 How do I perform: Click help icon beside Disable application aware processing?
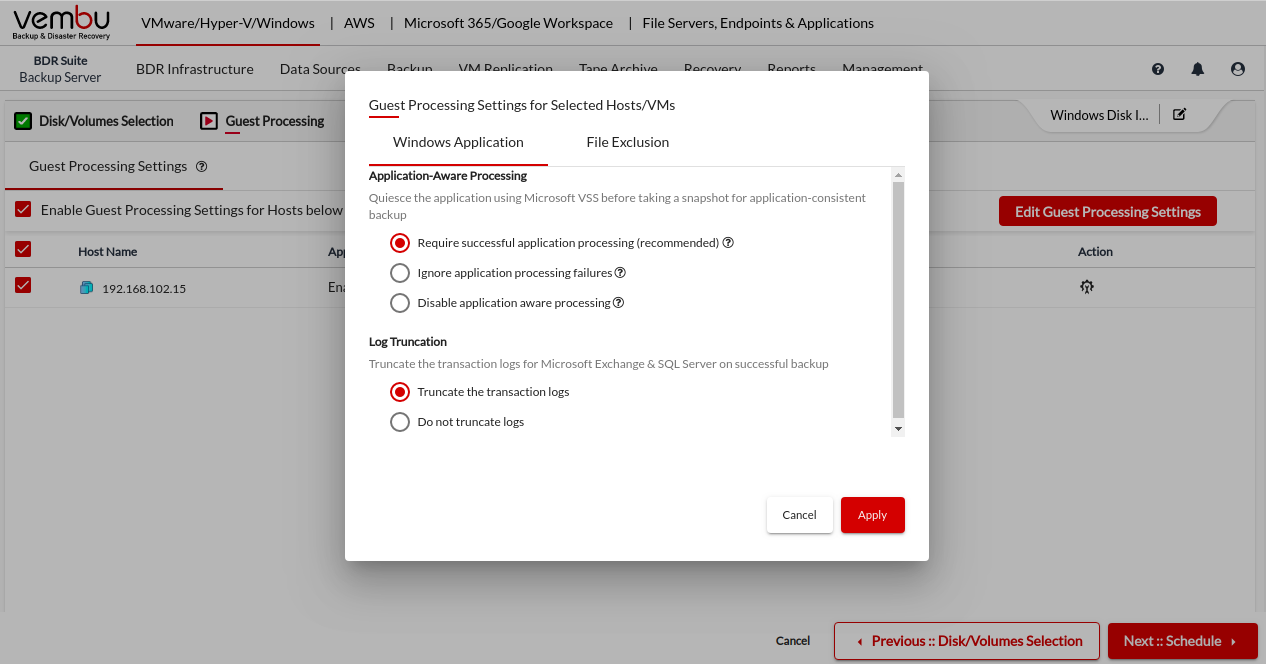pyautogui.click(x=618, y=303)
